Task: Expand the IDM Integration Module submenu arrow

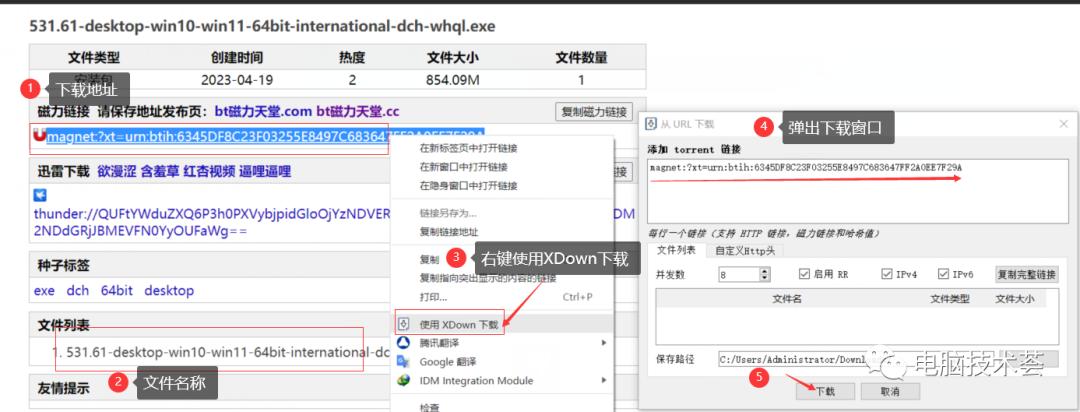Action: pyautogui.click(x=604, y=380)
